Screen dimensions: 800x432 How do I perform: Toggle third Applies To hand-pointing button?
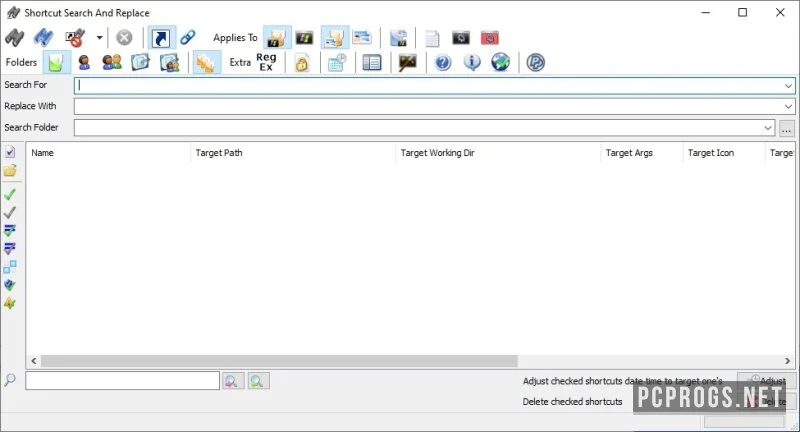click(335, 38)
